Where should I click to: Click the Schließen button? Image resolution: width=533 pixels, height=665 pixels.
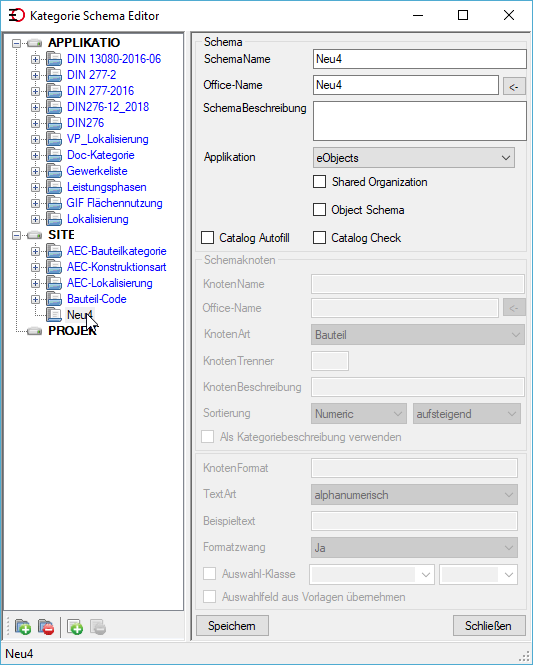coord(489,626)
